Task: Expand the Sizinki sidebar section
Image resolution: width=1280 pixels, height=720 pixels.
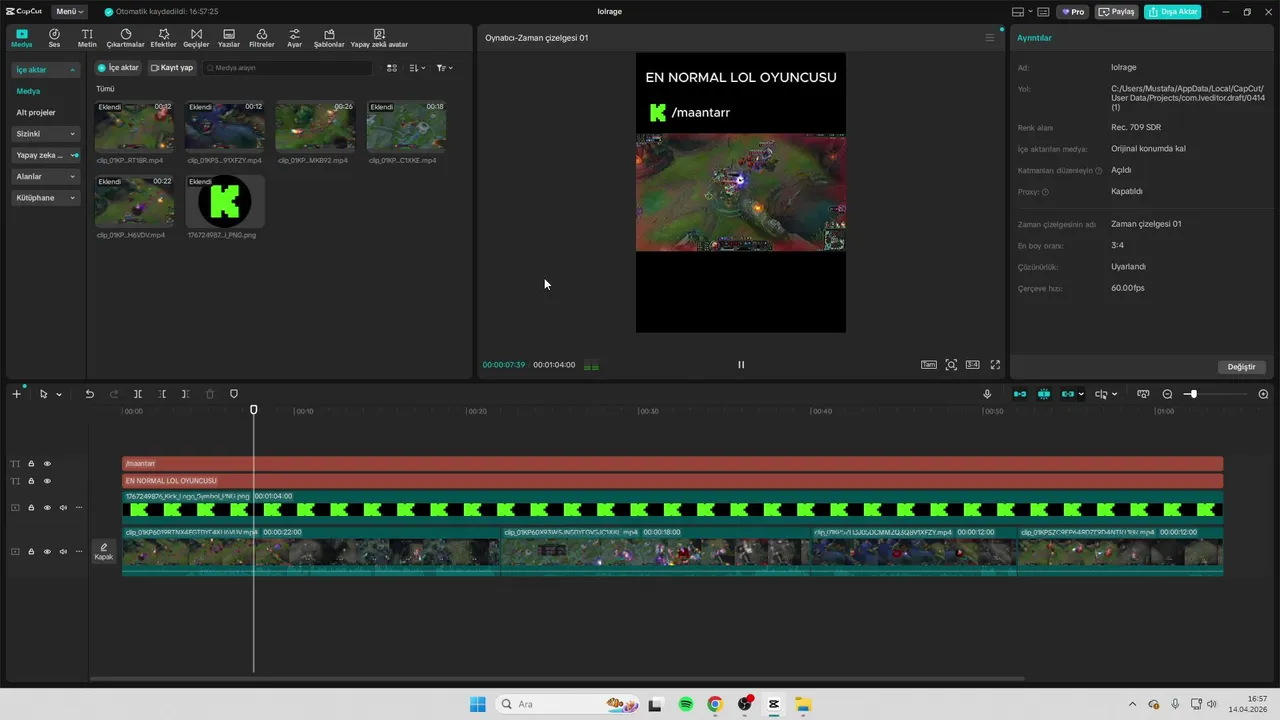Action: point(46,134)
